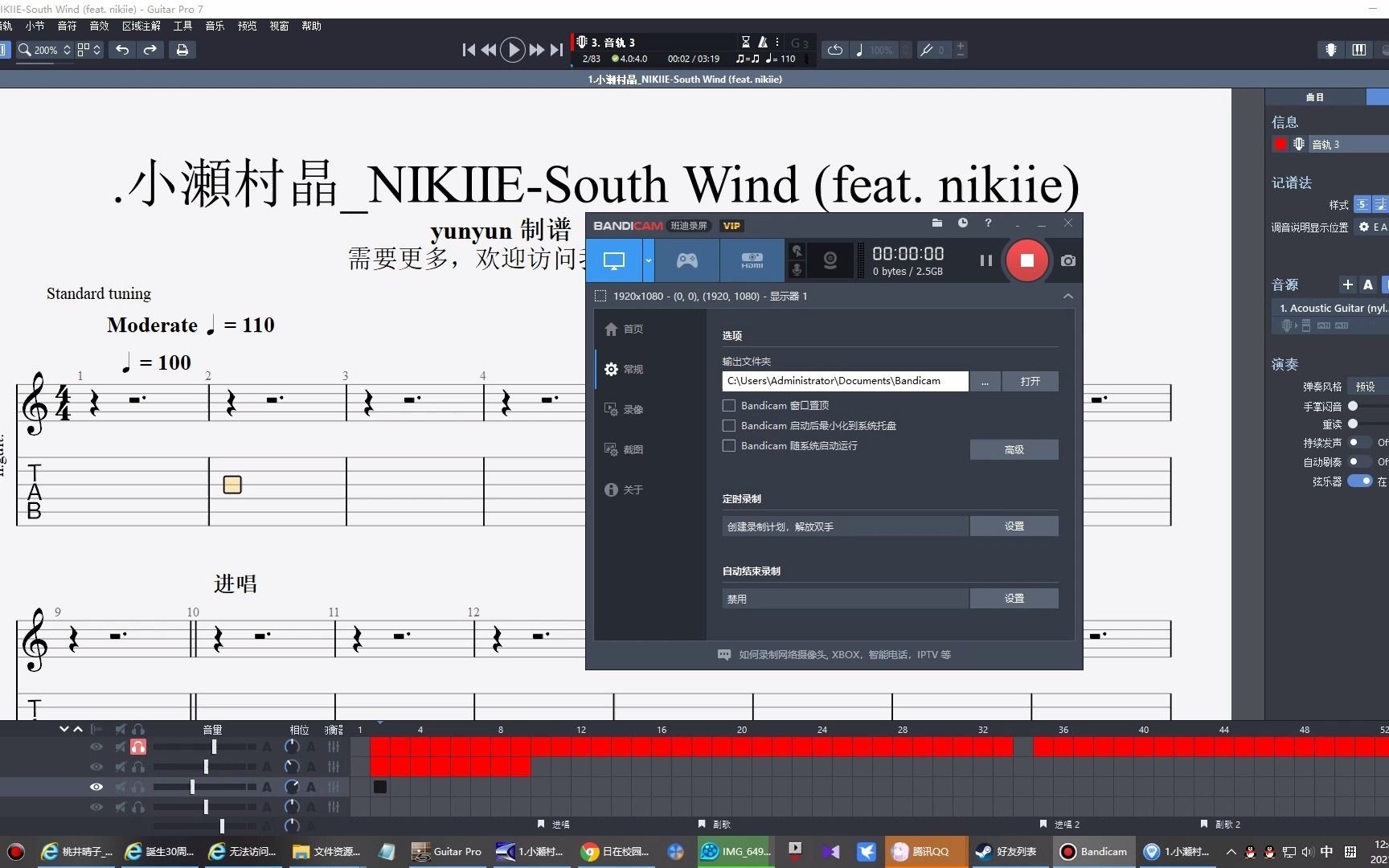Click the red Bandicam stop recording button
This screenshot has width=1389, height=868.
click(x=1026, y=260)
